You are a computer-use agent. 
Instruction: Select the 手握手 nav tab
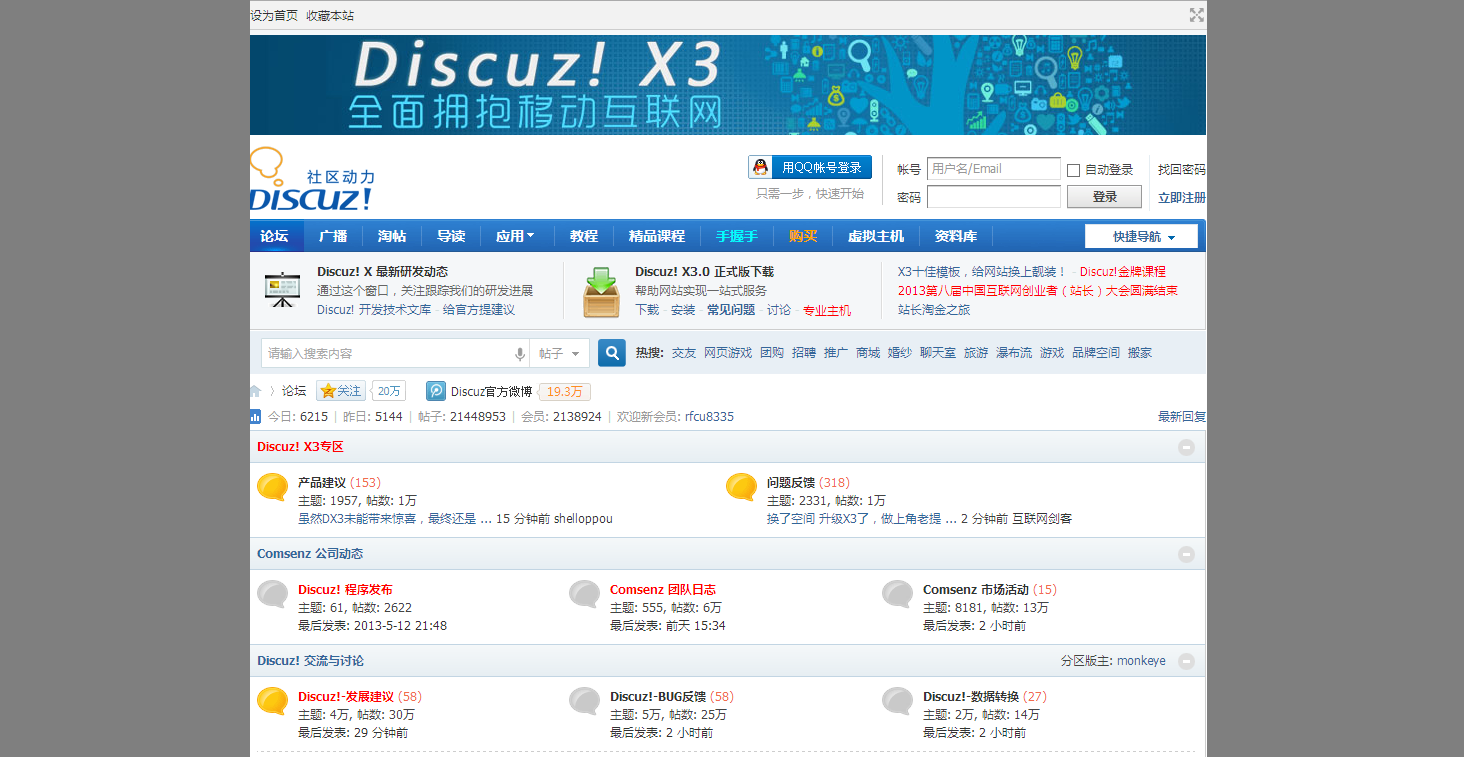(x=737, y=236)
